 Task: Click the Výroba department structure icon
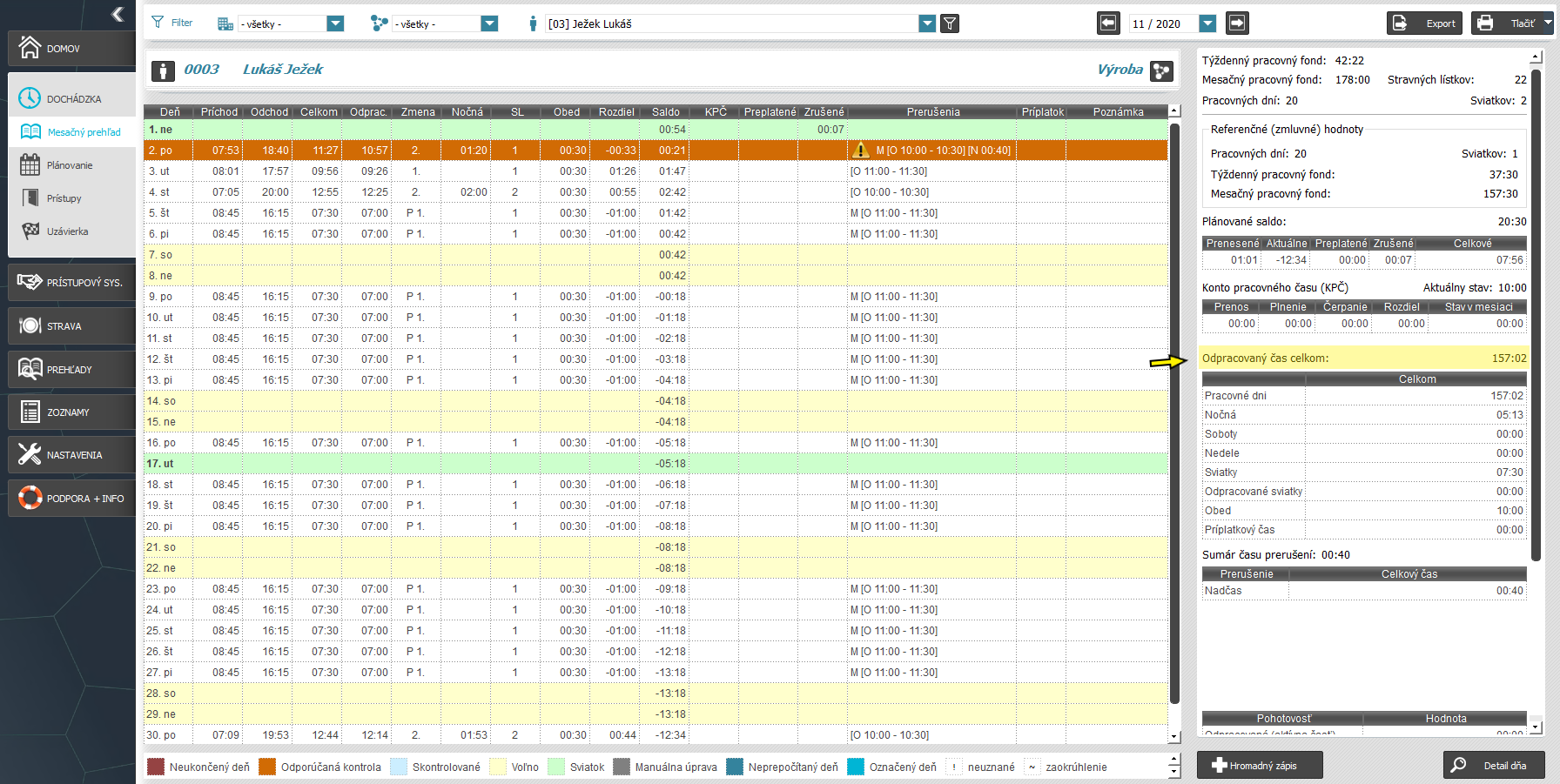click(x=1161, y=70)
